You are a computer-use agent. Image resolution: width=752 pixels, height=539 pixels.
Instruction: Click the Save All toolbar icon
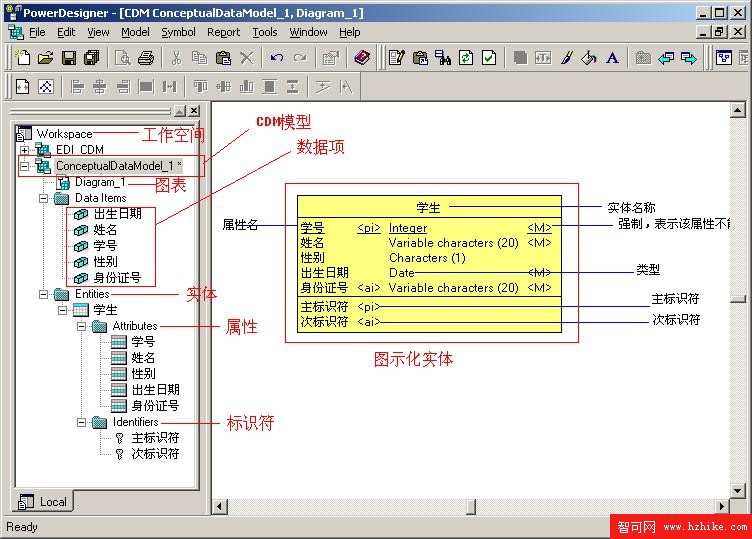coord(92,58)
